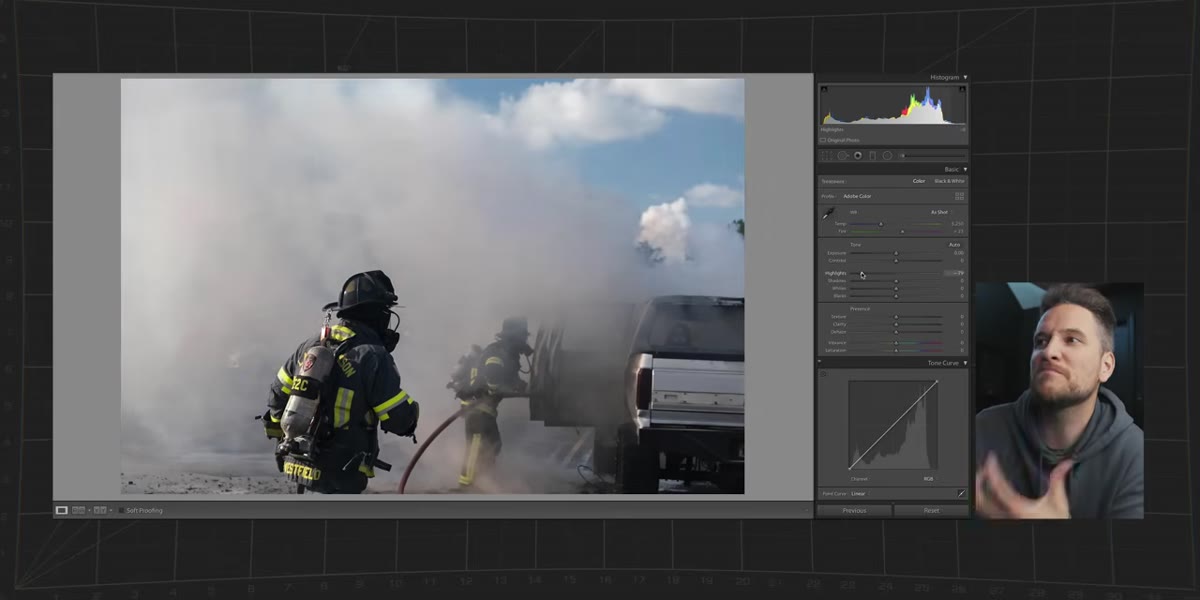Screen dimensions: 1200x600
Task: Enable the Soft Proofing checkbox
Action: [x=122, y=510]
